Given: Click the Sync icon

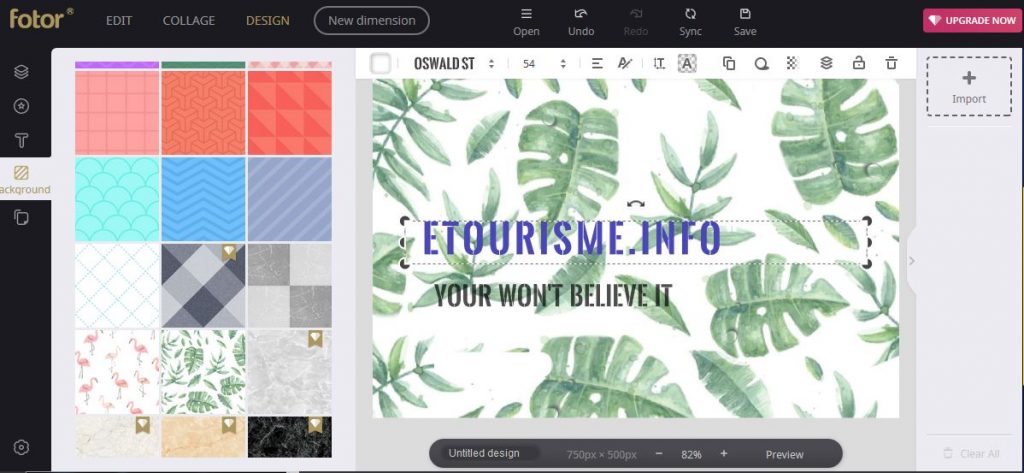Looking at the screenshot, I should click(x=690, y=21).
